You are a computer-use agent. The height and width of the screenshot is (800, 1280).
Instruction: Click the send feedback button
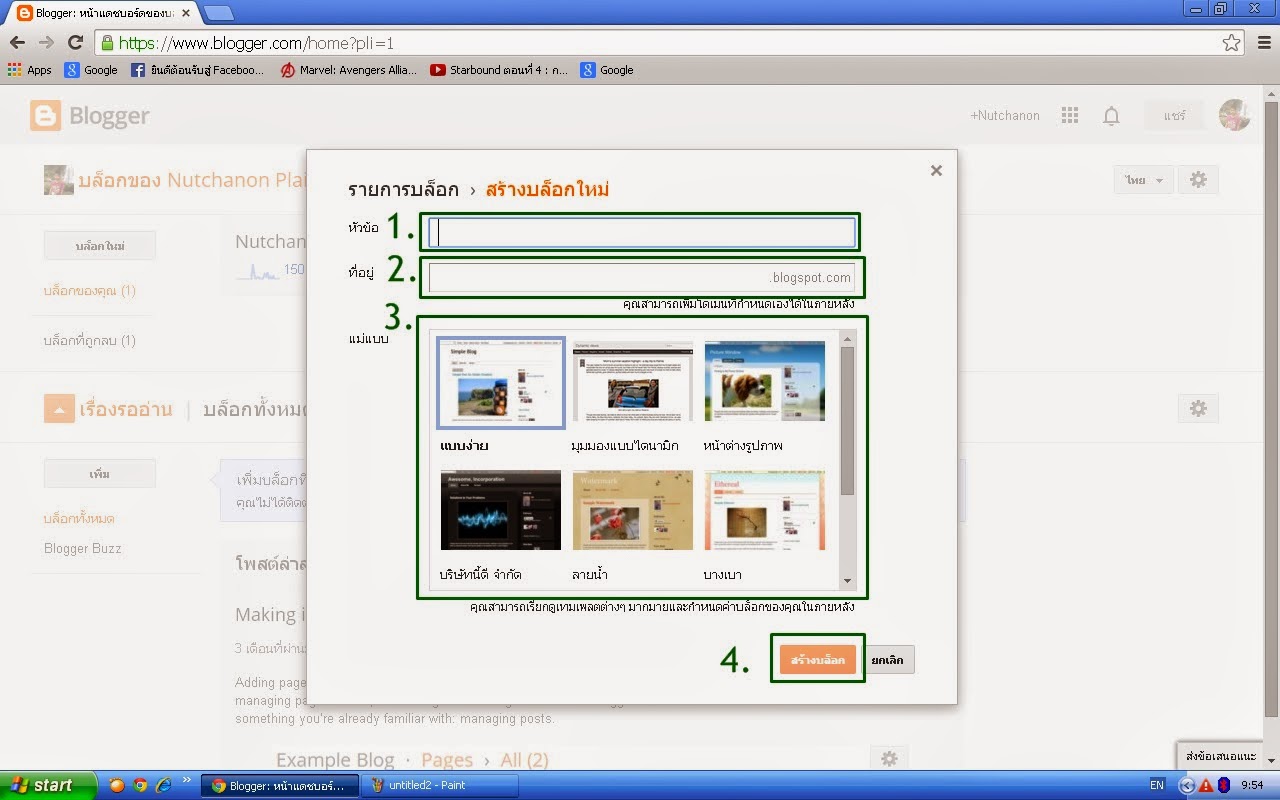coord(1220,755)
